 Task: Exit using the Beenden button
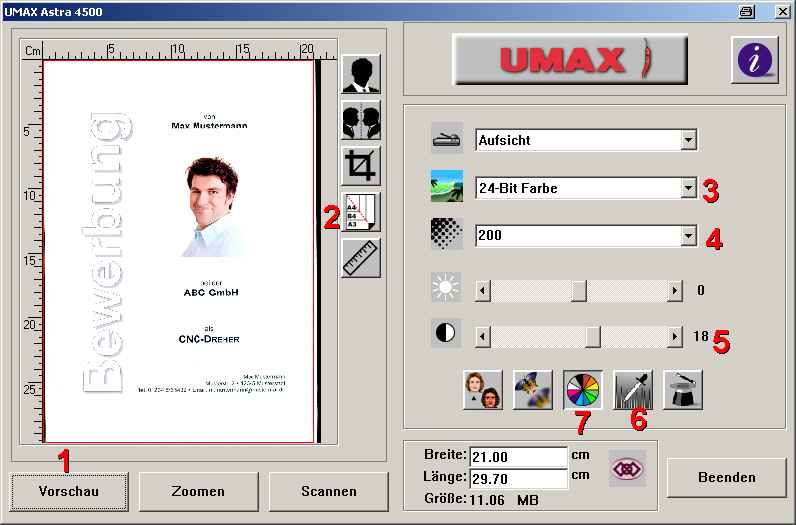(x=726, y=477)
